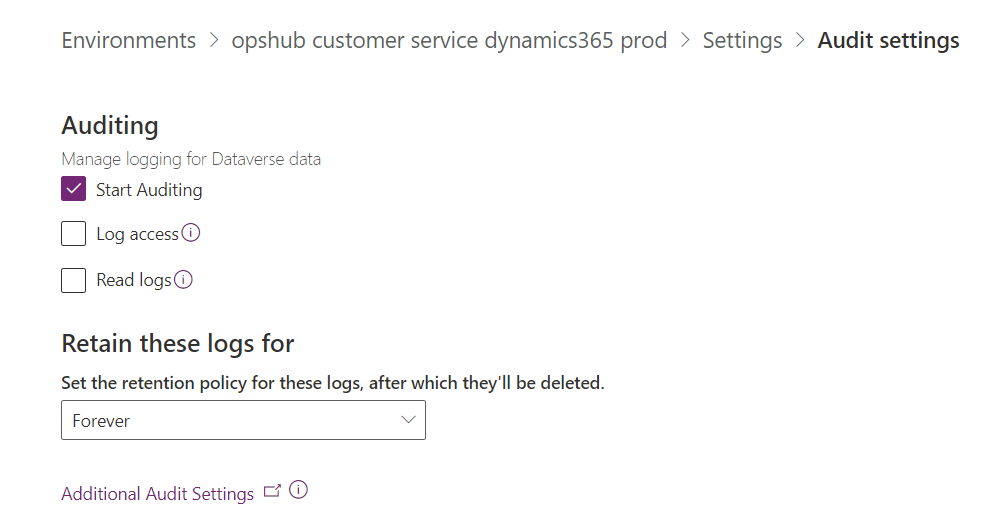The image size is (997, 531).
Task: Uncheck the Start Auditing checkbox
Action: (73, 189)
